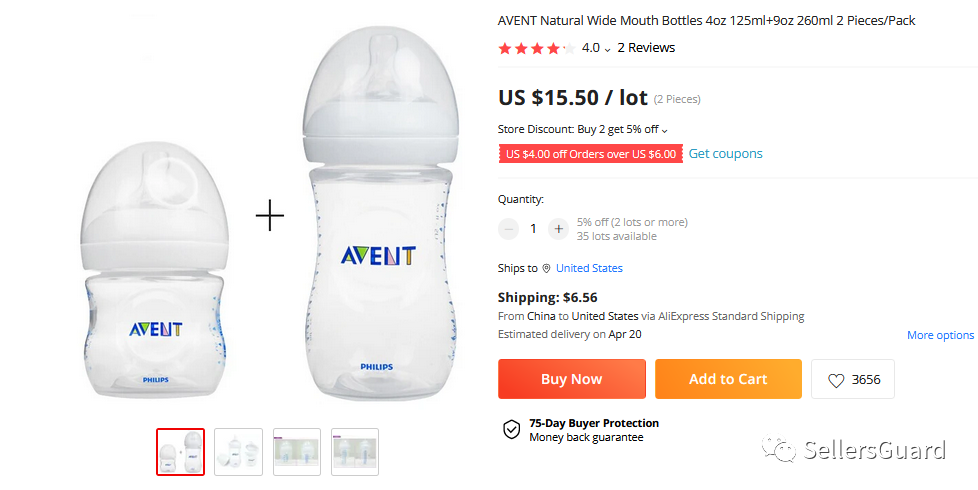Viewport: 978px width, 490px height.
Task: Expand the 4.0 rating breakdown dropdown
Action: pos(607,49)
